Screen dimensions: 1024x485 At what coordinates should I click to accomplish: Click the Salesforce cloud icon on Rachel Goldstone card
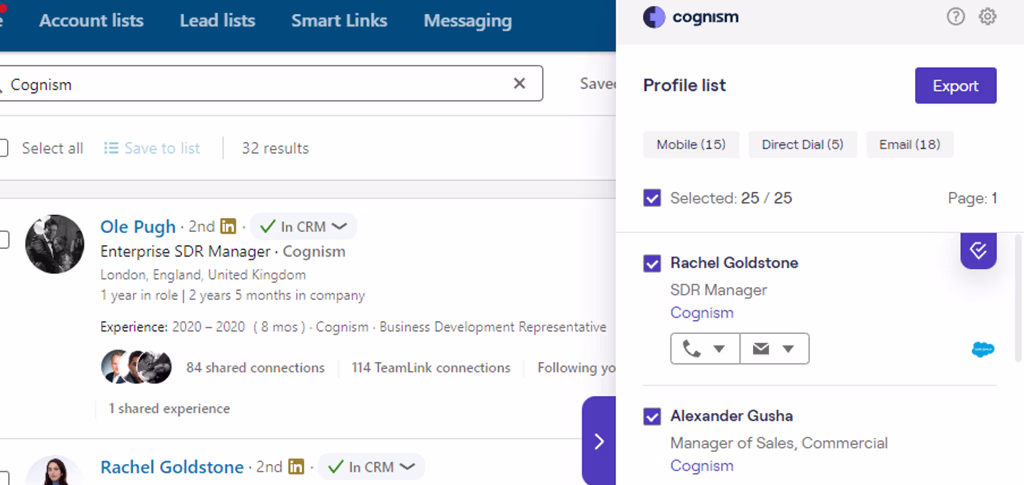pyautogui.click(x=983, y=350)
